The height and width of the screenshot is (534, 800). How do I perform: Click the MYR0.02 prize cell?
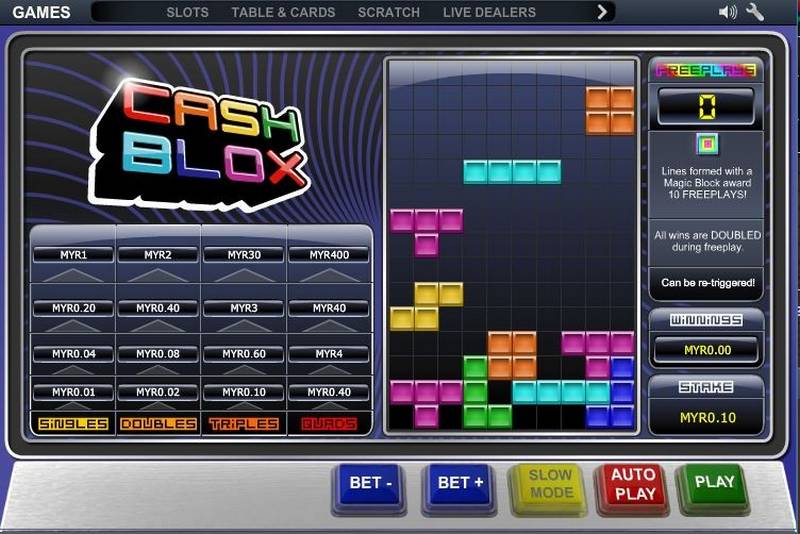point(158,392)
